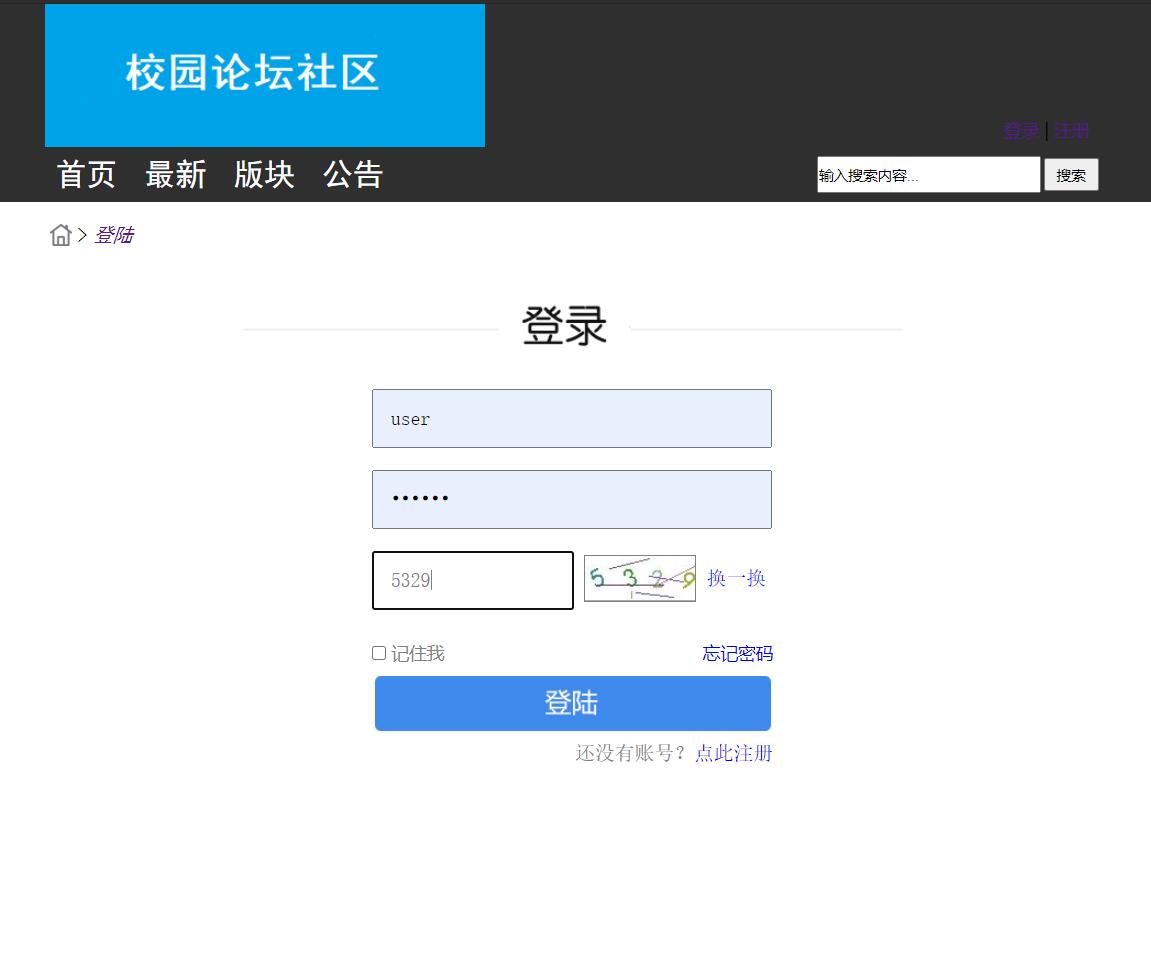The image size is (1151, 958).
Task: Open the 版块 navigation menu item
Action: 264,175
